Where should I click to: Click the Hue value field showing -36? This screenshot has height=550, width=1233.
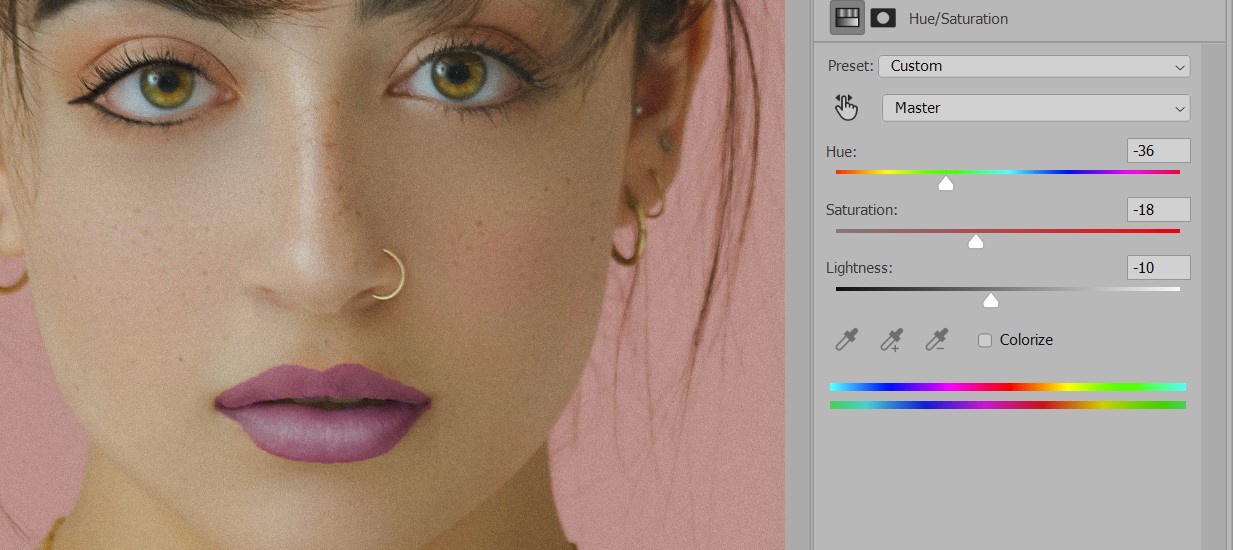click(x=1158, y=151)
